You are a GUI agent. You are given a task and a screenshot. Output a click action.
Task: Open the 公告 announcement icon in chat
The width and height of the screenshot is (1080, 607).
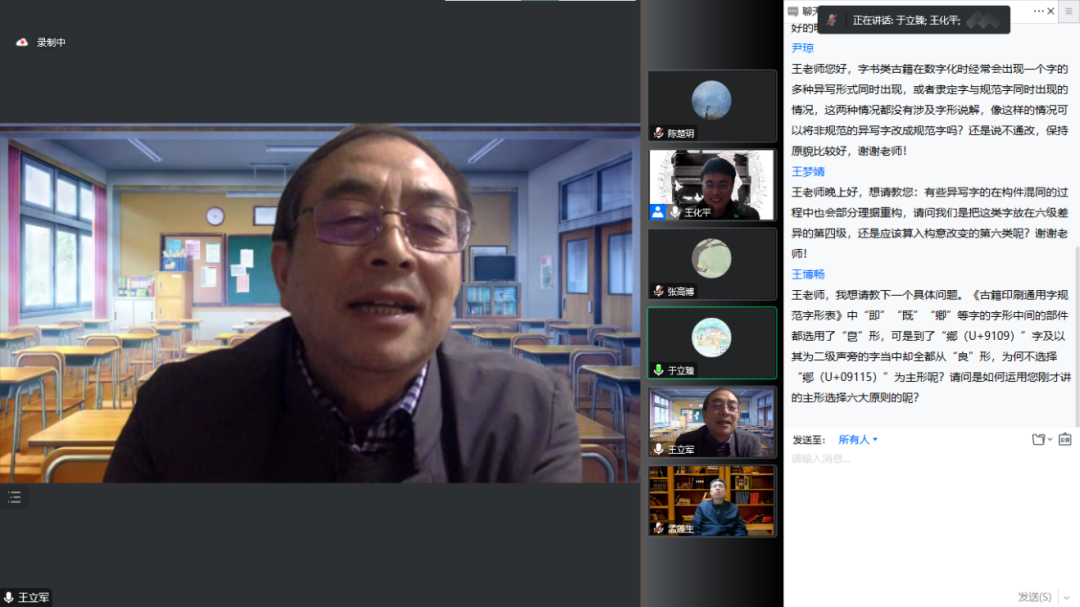1065,439
